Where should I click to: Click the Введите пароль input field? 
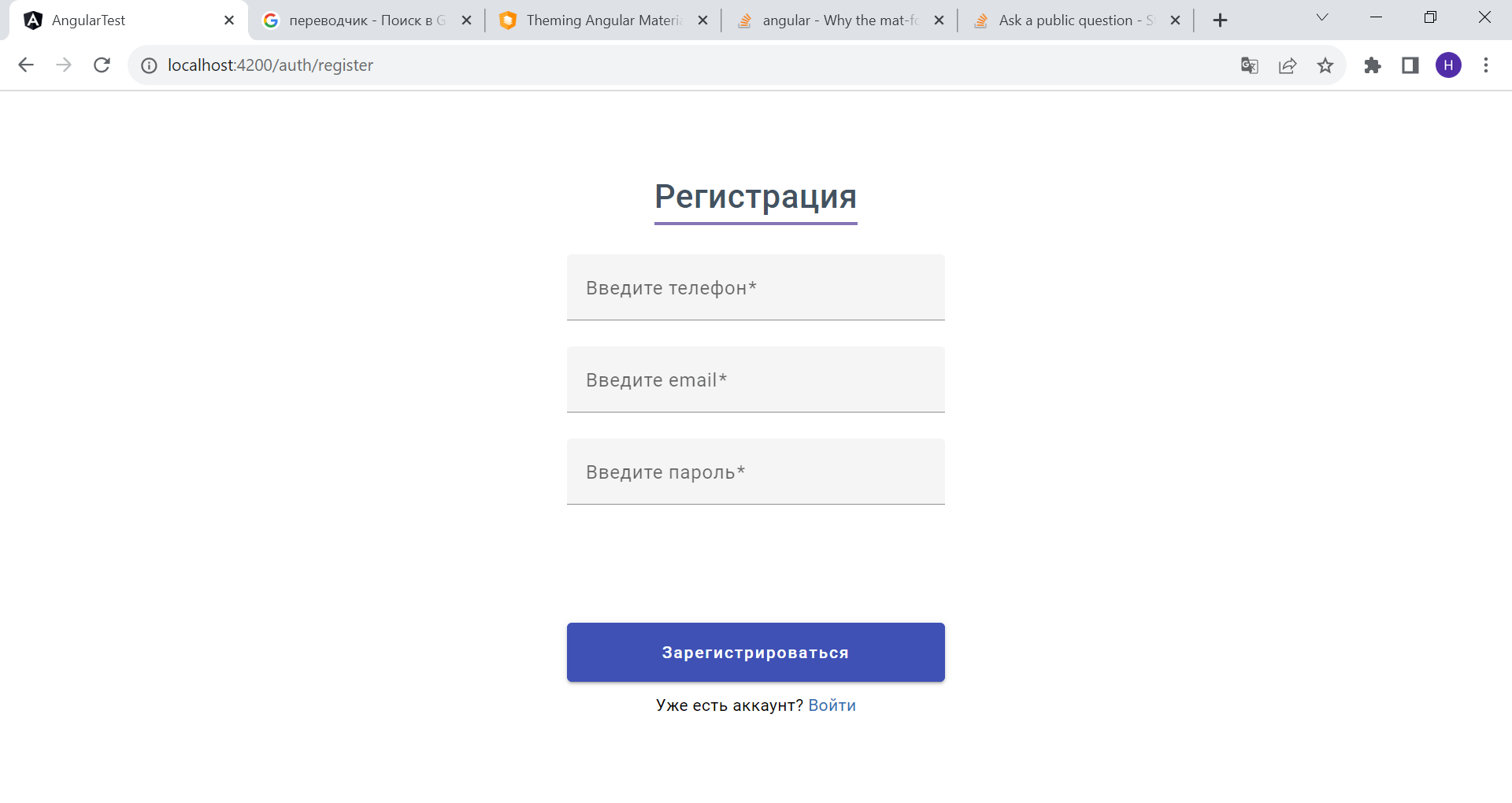(x=754, y=472)
